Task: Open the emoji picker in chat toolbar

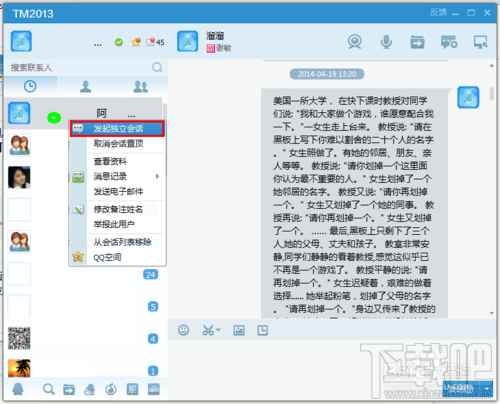Action: click(x=183, y=330)
